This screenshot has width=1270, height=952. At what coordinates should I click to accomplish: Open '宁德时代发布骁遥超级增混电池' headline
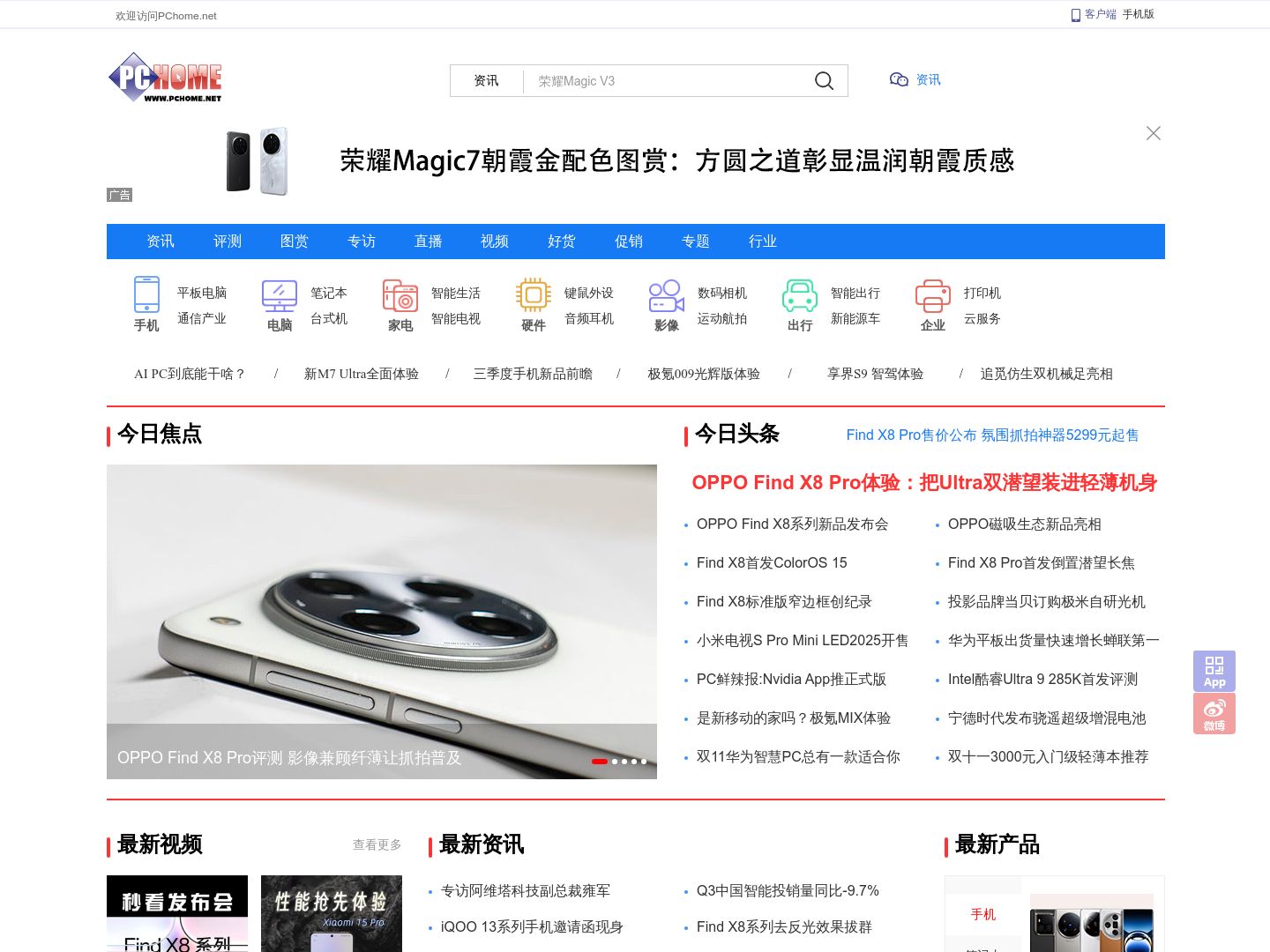1047,718
